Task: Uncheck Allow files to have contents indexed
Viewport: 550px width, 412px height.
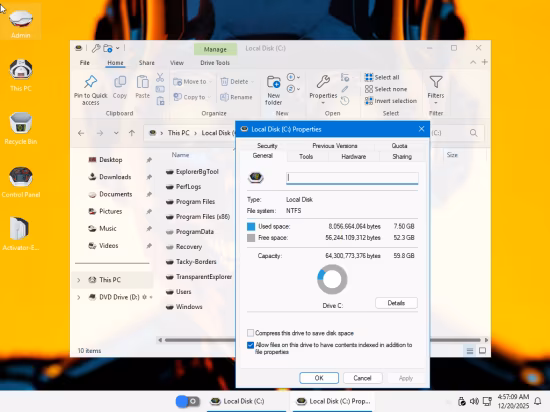Action: pyautogui.click(x=250, y=345)
